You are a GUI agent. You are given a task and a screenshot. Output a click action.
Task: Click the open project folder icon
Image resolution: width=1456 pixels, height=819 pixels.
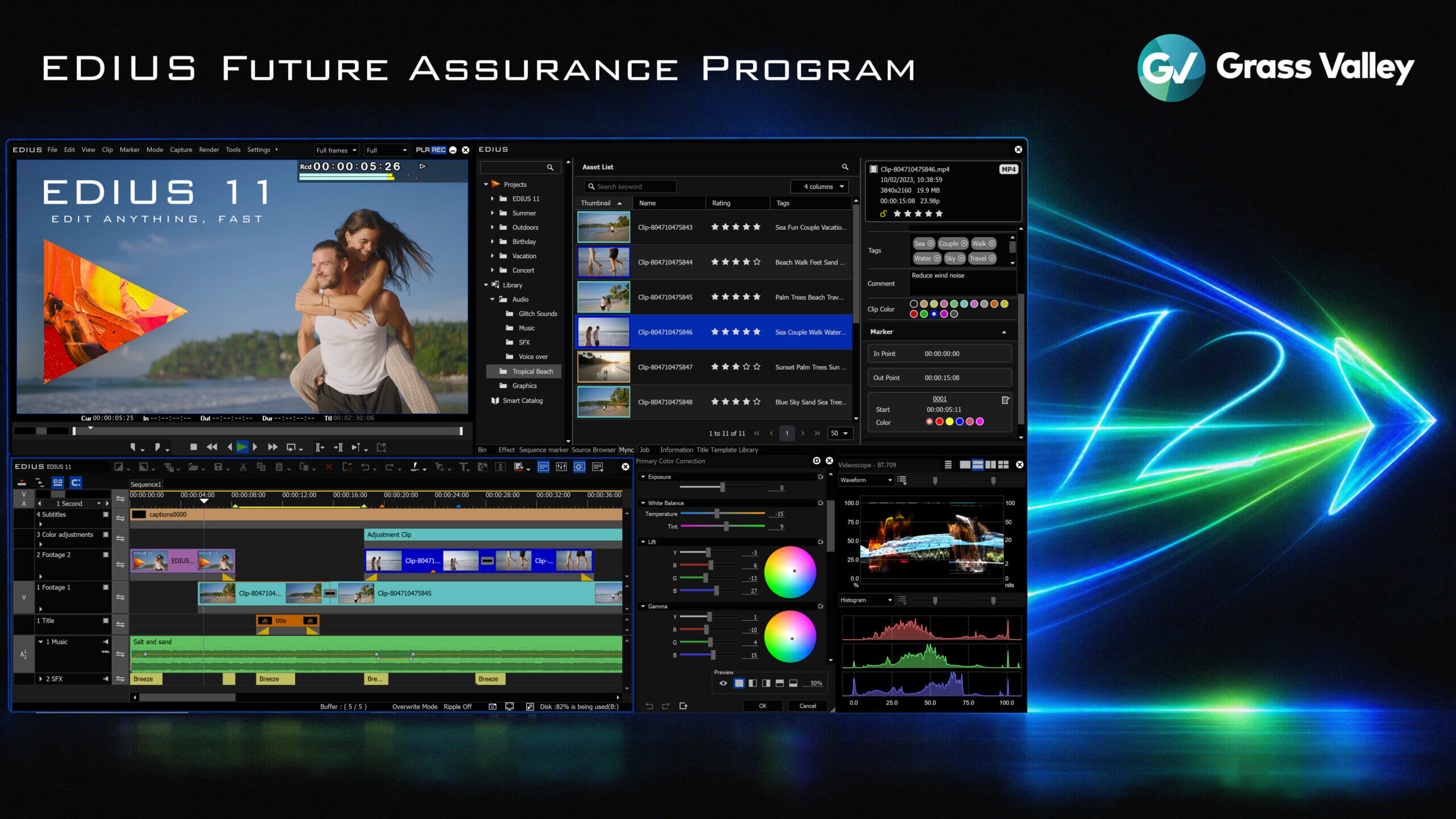[193, 467]
